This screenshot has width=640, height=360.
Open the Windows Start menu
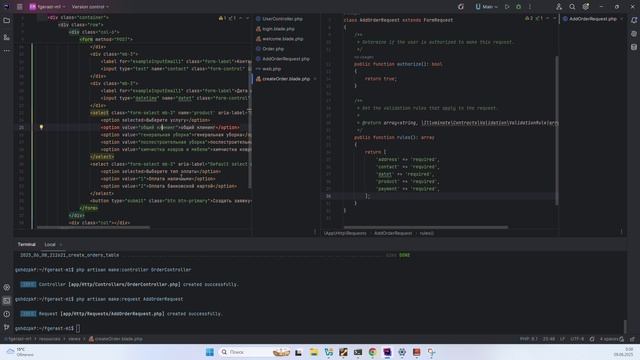(210, 352)
